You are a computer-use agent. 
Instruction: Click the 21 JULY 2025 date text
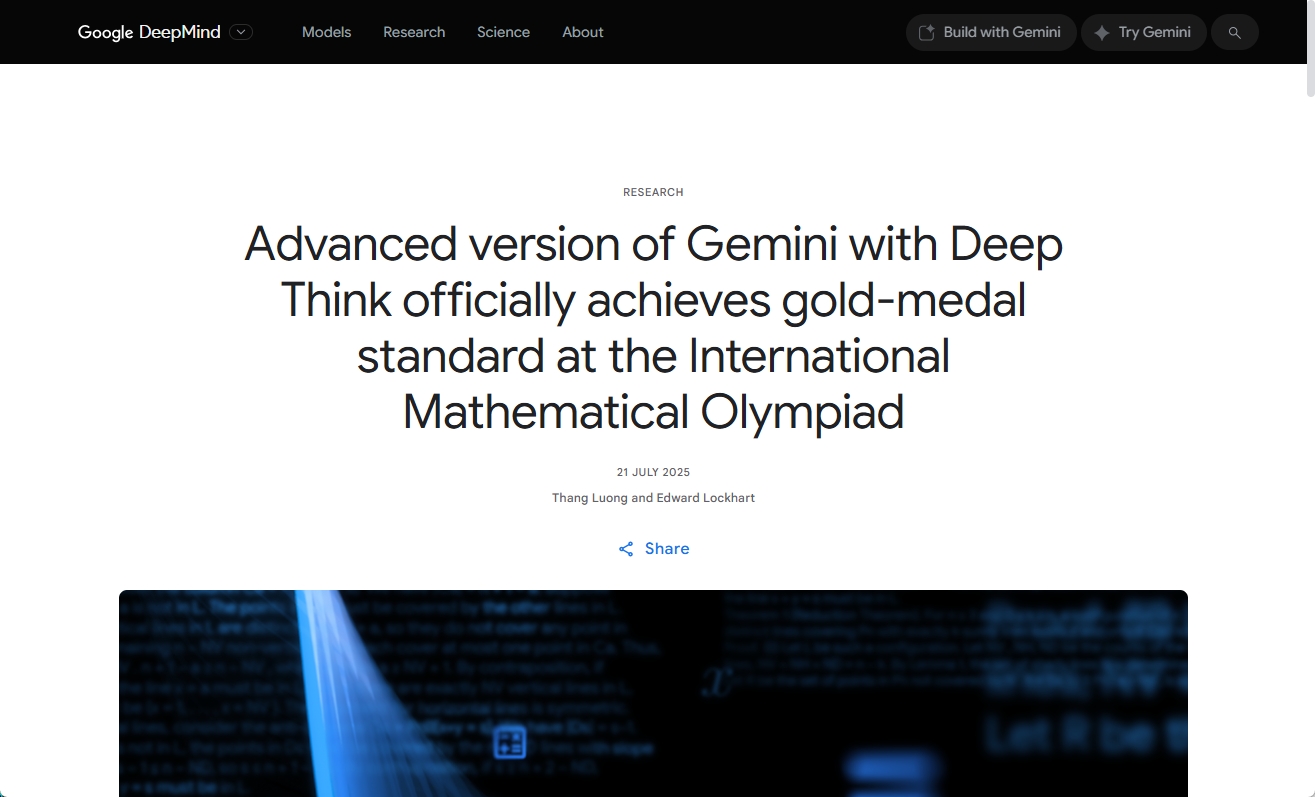[653, 472]
